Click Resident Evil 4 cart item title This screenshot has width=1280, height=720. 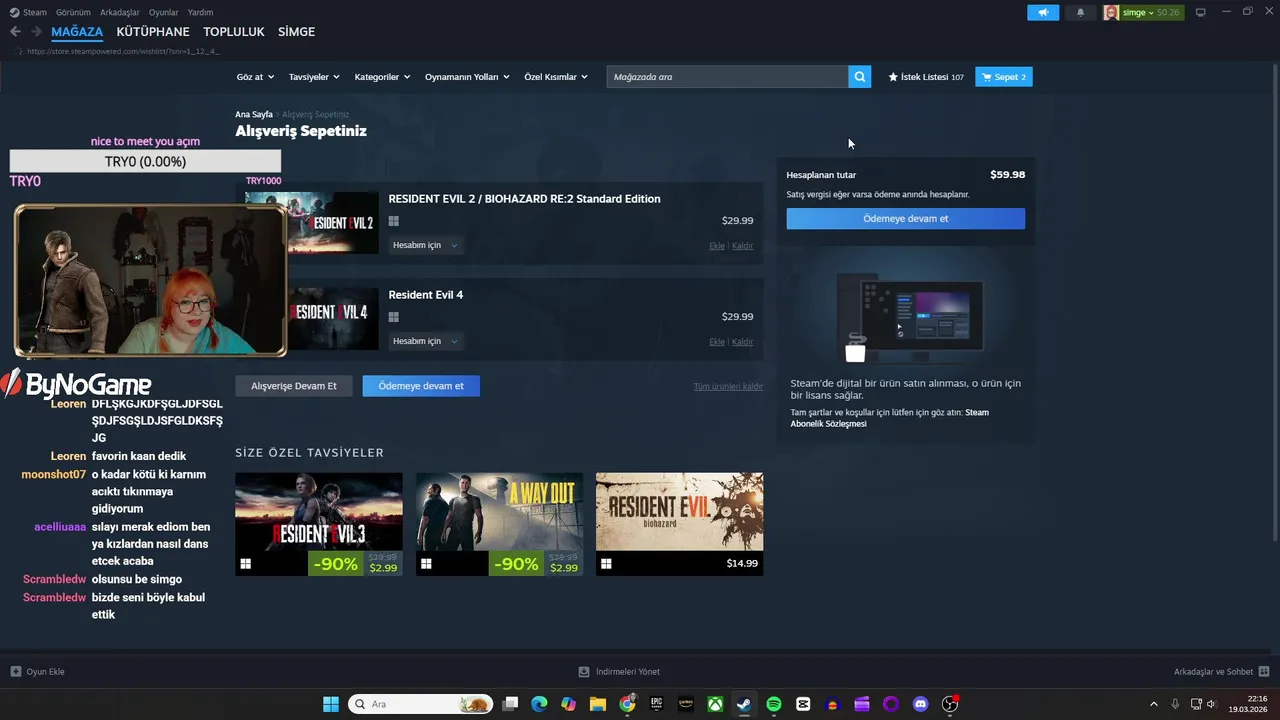[x=426, y=295]
